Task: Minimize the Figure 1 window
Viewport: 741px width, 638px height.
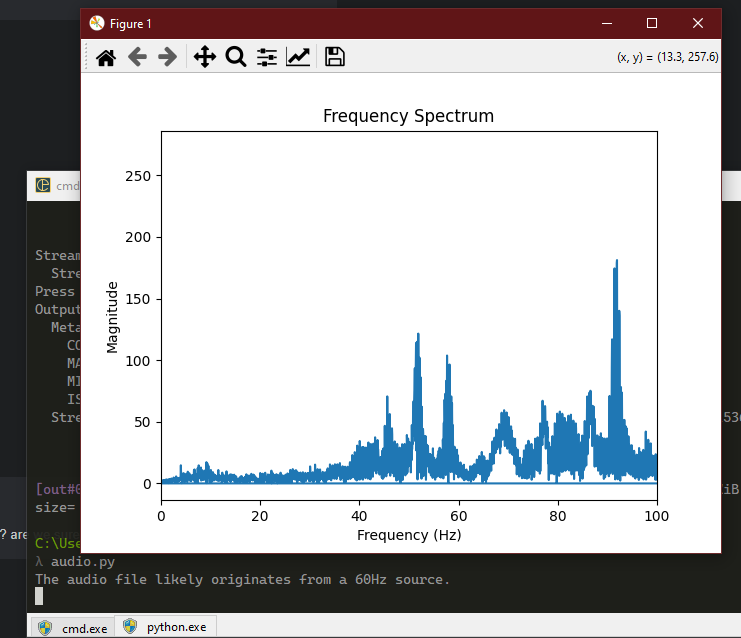Action: point(606,23)
